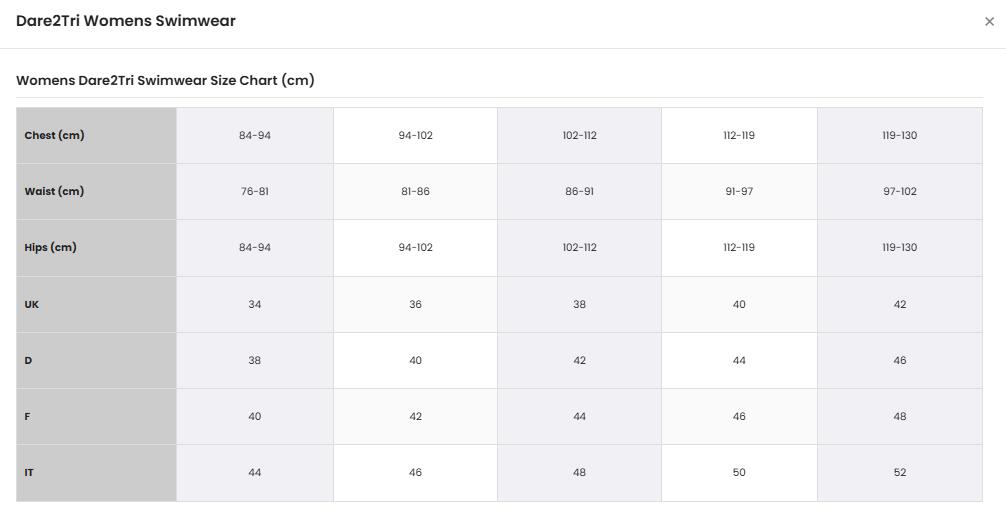Select chest measurement 112-119 cell
Image resolution: width=1006 pixels, height=516 pixels.
pos(739,135)
